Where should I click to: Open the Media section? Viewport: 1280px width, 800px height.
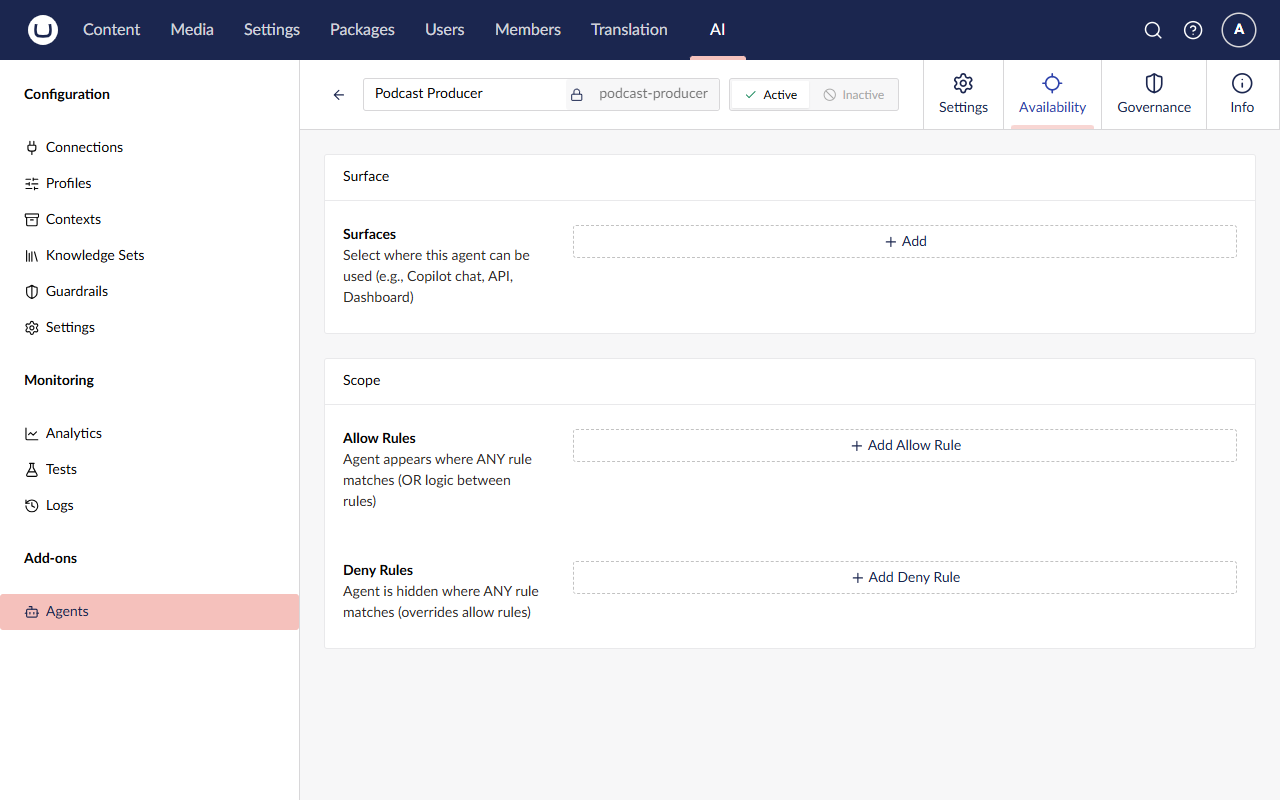pyautogui.click(x=192, y=30)
